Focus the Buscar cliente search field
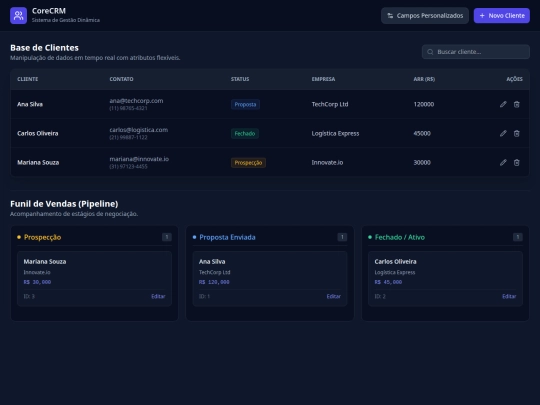 click(x=476, y=52)
